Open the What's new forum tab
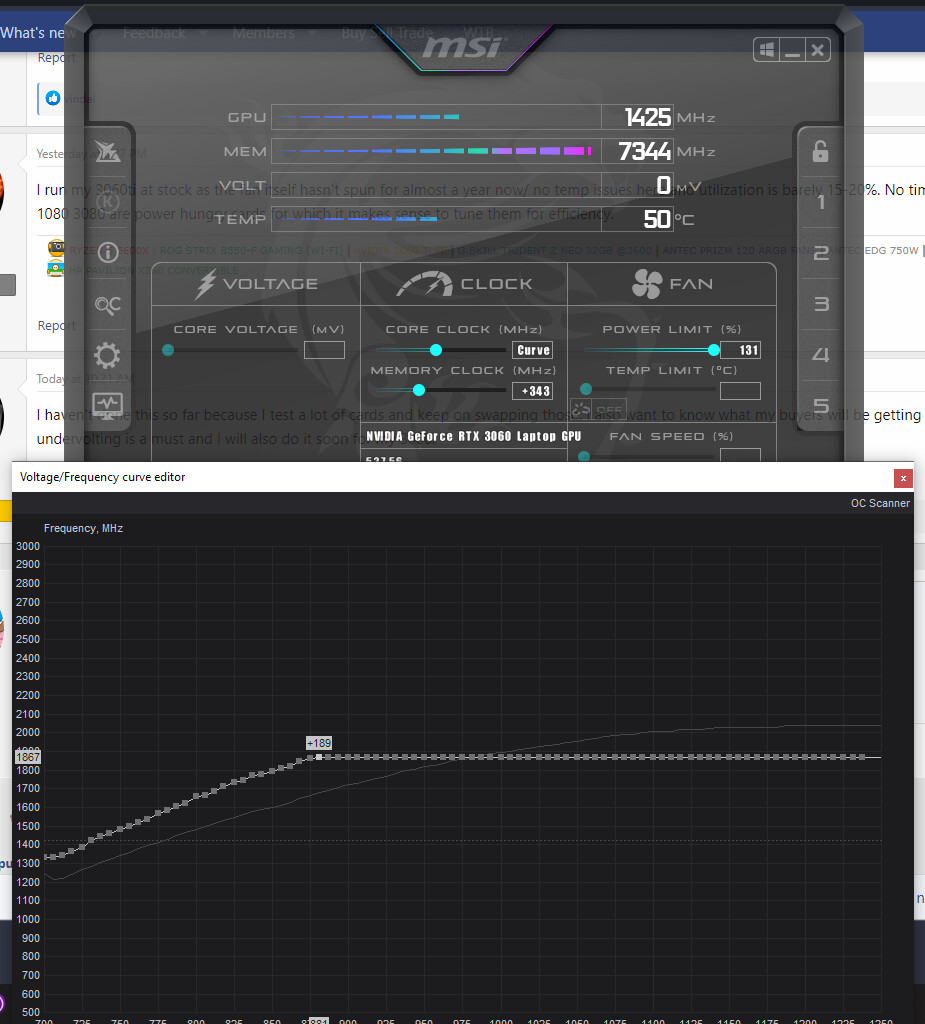Screen dimensions: 925x1024 tap(38, 33)
